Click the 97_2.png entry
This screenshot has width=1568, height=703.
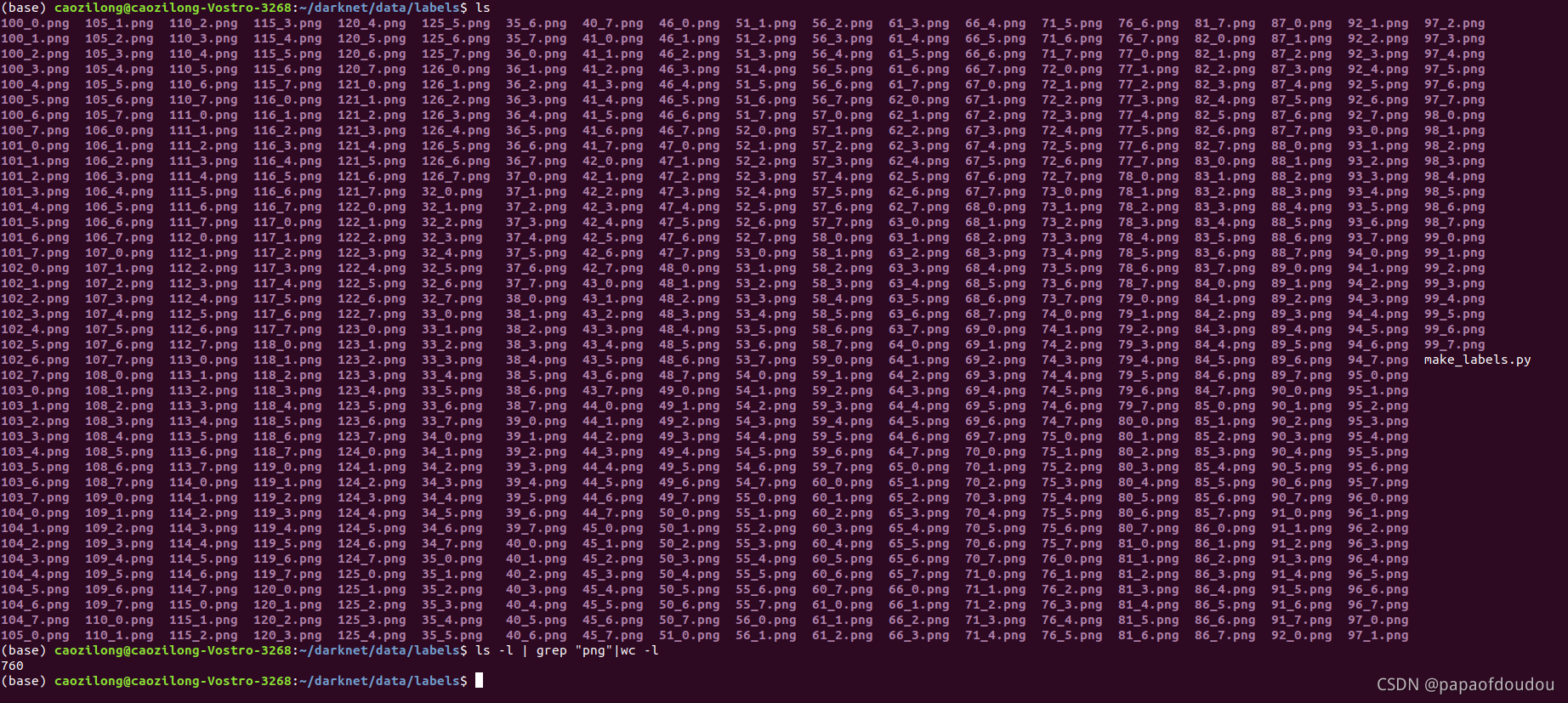click(x=1455, y=23)
